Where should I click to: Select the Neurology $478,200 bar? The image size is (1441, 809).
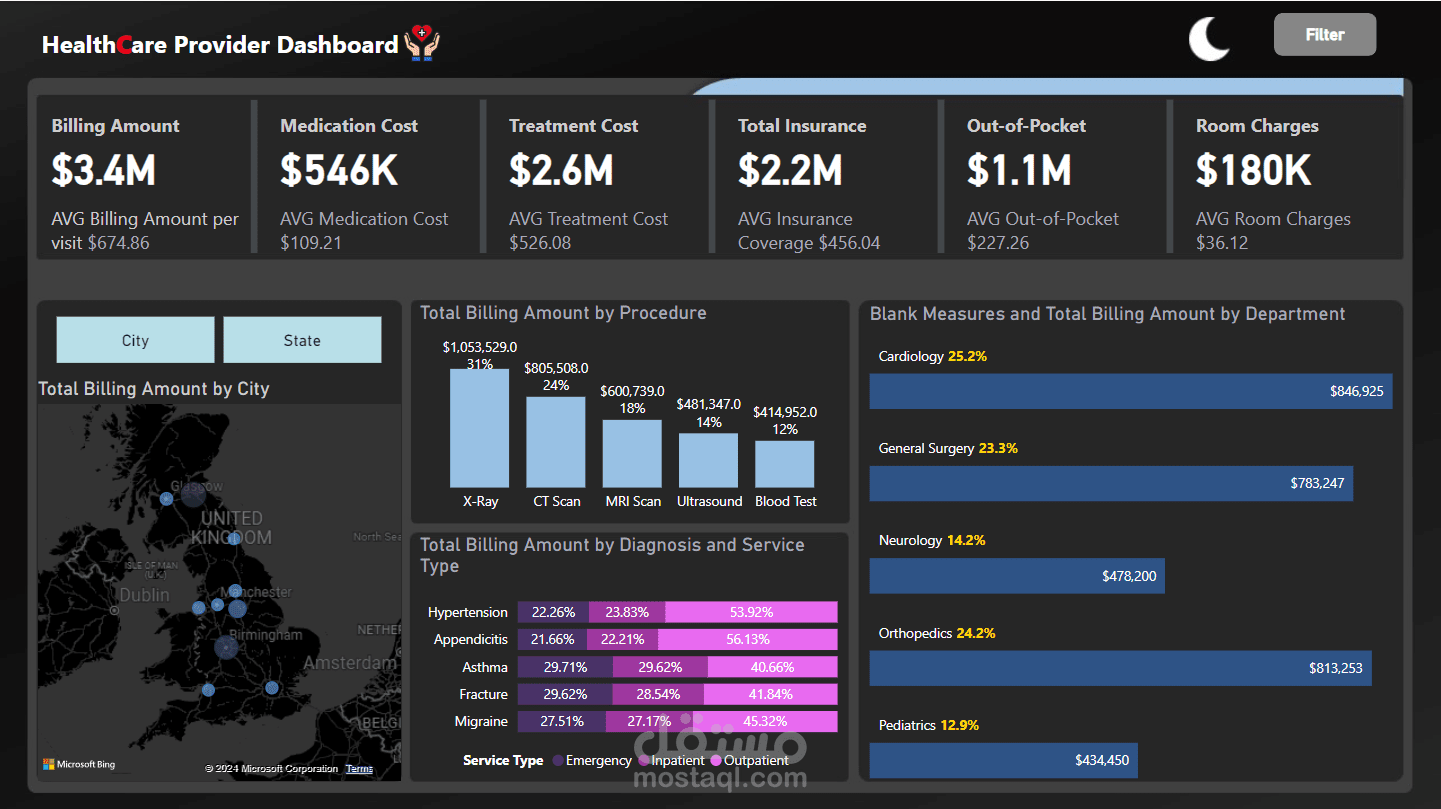[1017, 576]
